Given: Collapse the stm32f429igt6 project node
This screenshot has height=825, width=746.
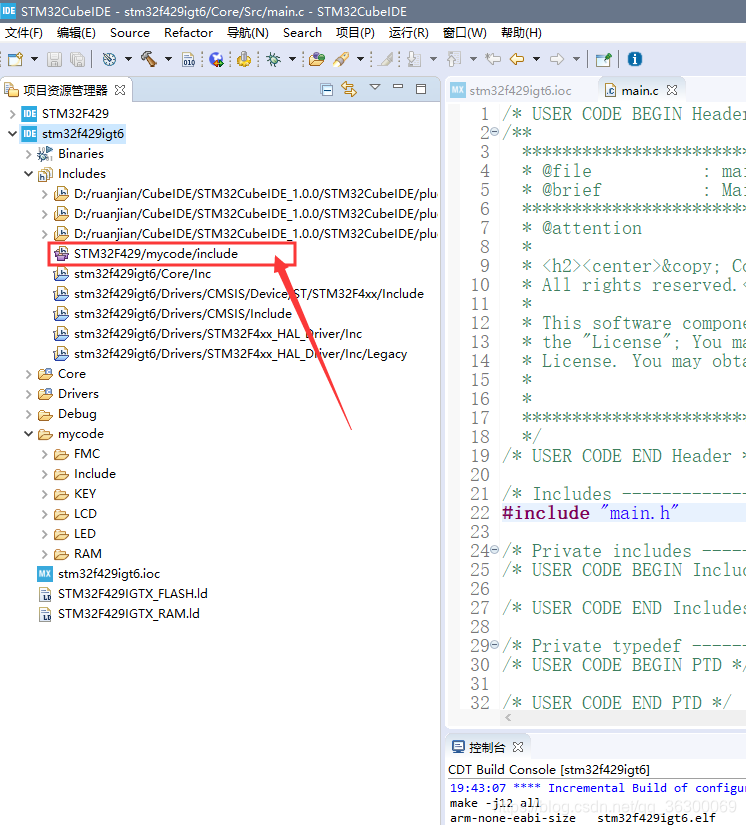Looking at the screenshot, I should (x=12, y=134).
